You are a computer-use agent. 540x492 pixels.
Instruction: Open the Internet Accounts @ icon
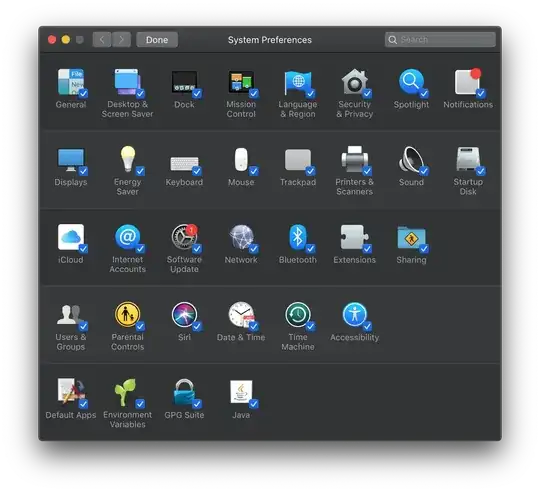click(127, 237)
